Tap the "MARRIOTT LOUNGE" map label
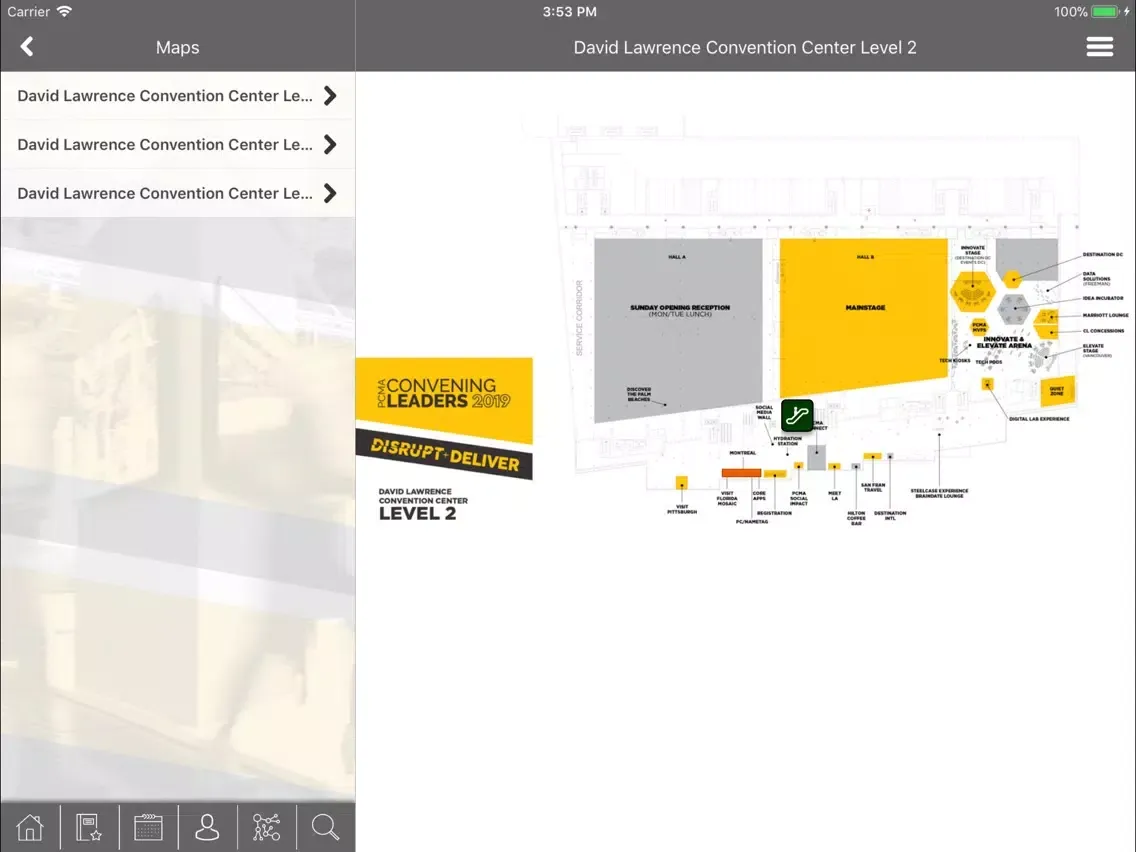This screenshot has width=1136, height=852. pyautogui.click(x=1106, y=315)
